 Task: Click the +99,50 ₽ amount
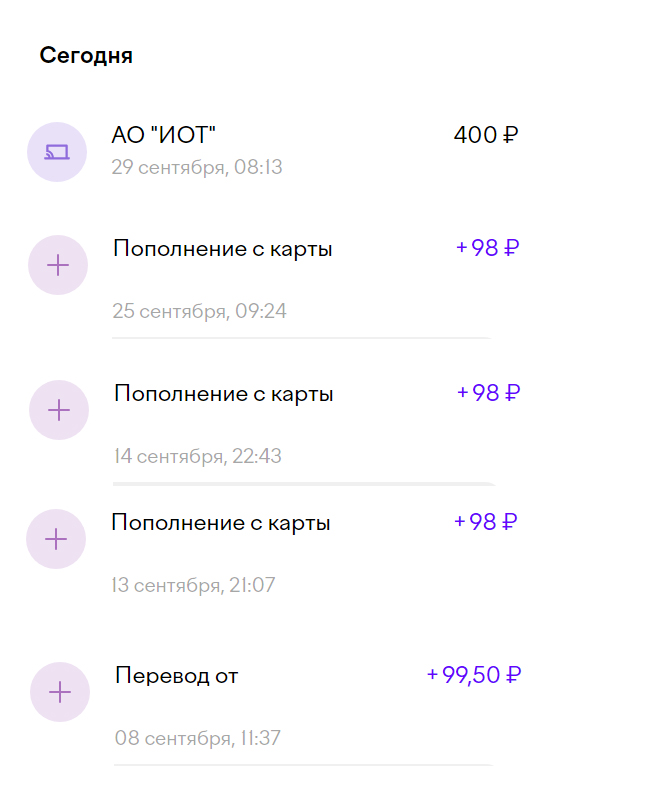(x=474, y=675)
